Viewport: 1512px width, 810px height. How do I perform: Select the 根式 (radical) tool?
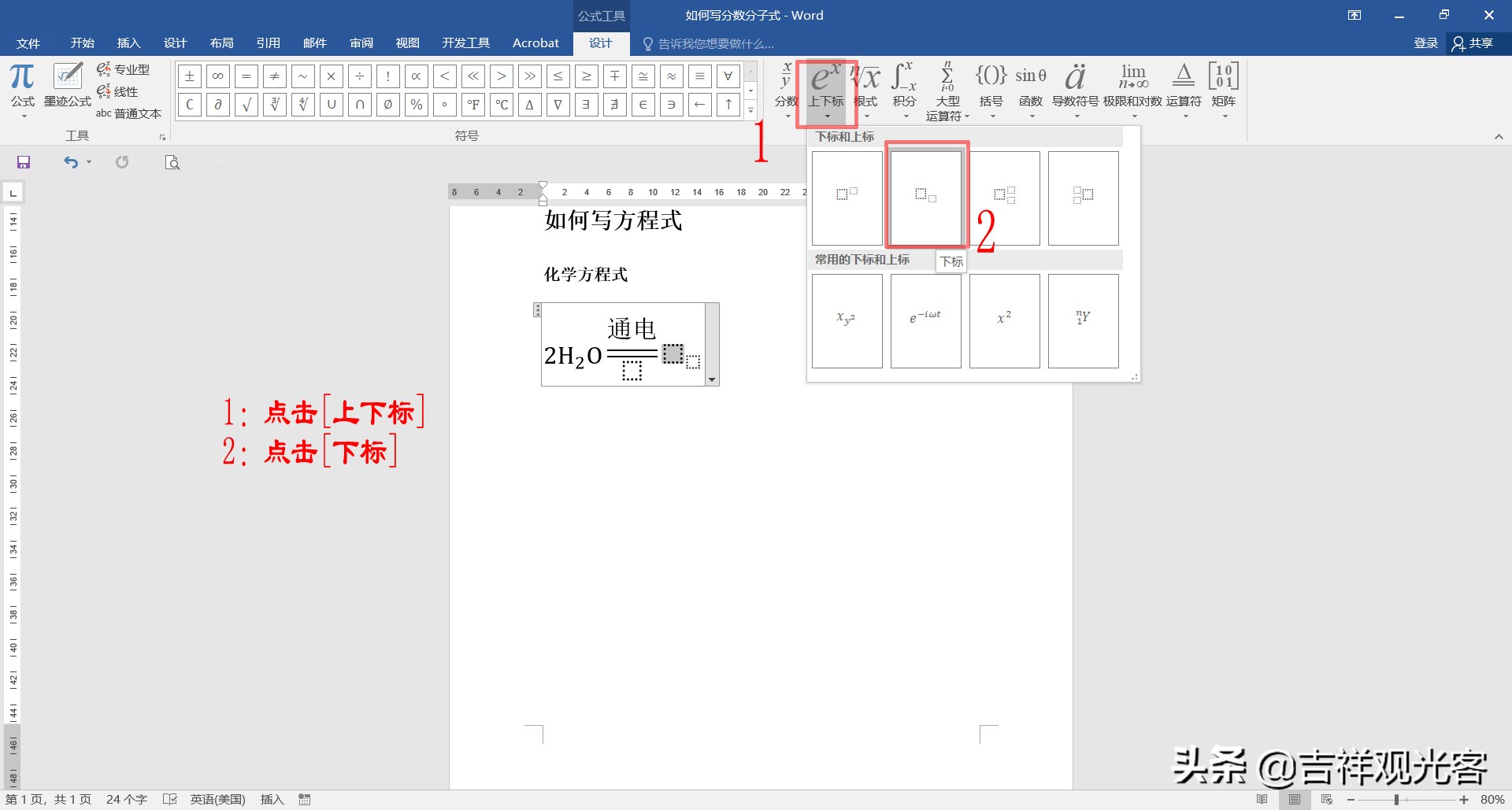tap(865, 87)
